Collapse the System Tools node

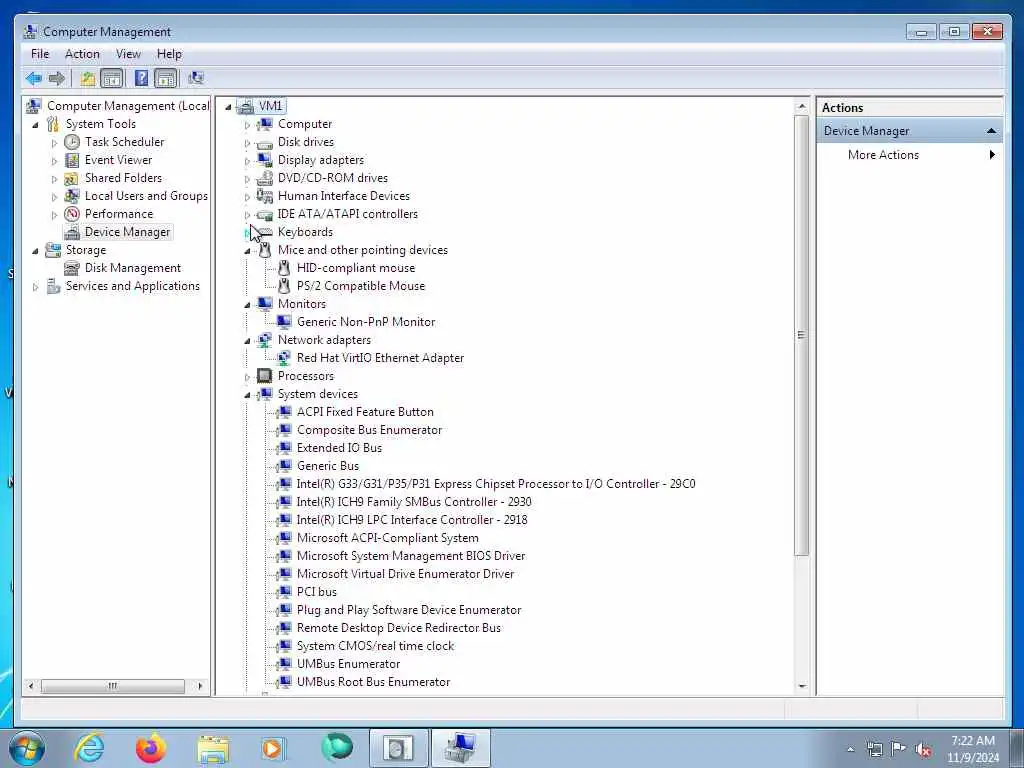click(x=35, y=124)
